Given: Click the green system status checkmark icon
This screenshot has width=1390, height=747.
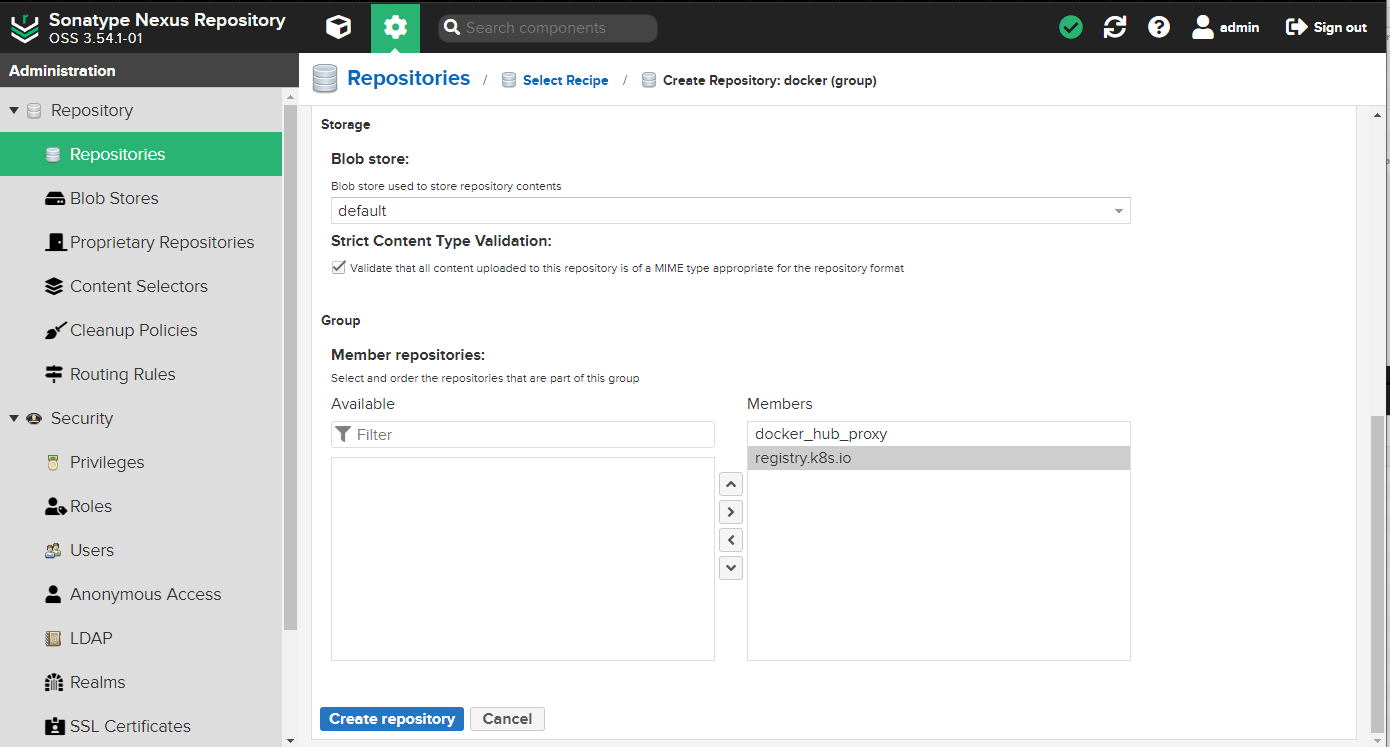Looking at the screenshot, I should point(1071,28).
